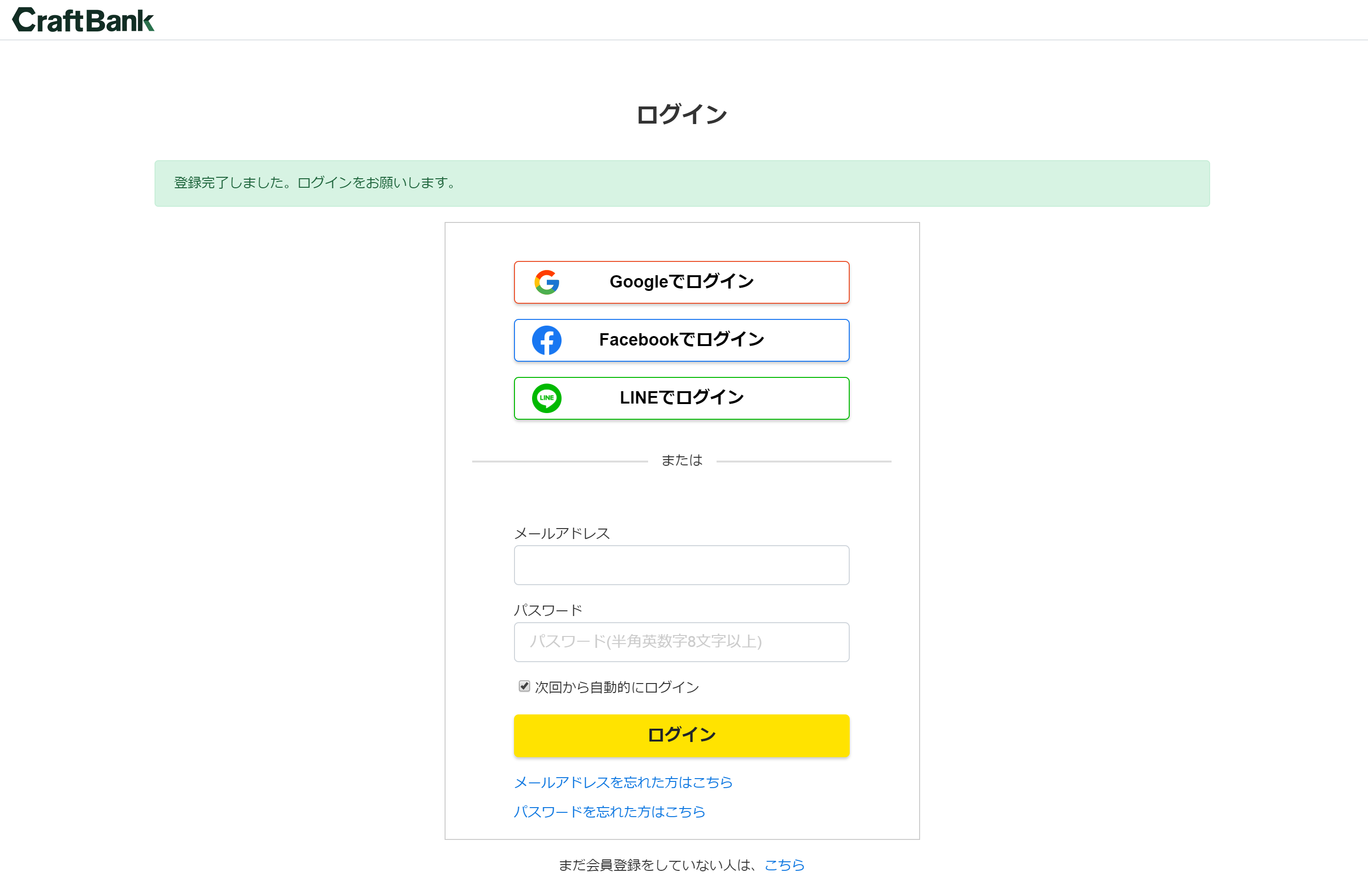Screen dimensions: 1368x896
Task: Select the Facebookでログイン button
Action: tap(681, 340)
